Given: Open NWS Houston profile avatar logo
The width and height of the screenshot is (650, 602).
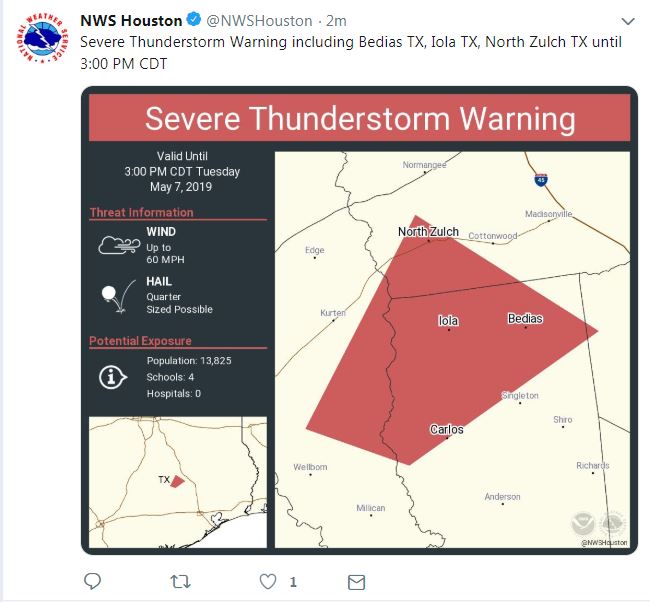Looking at the screenshot, I should [40, 44].
